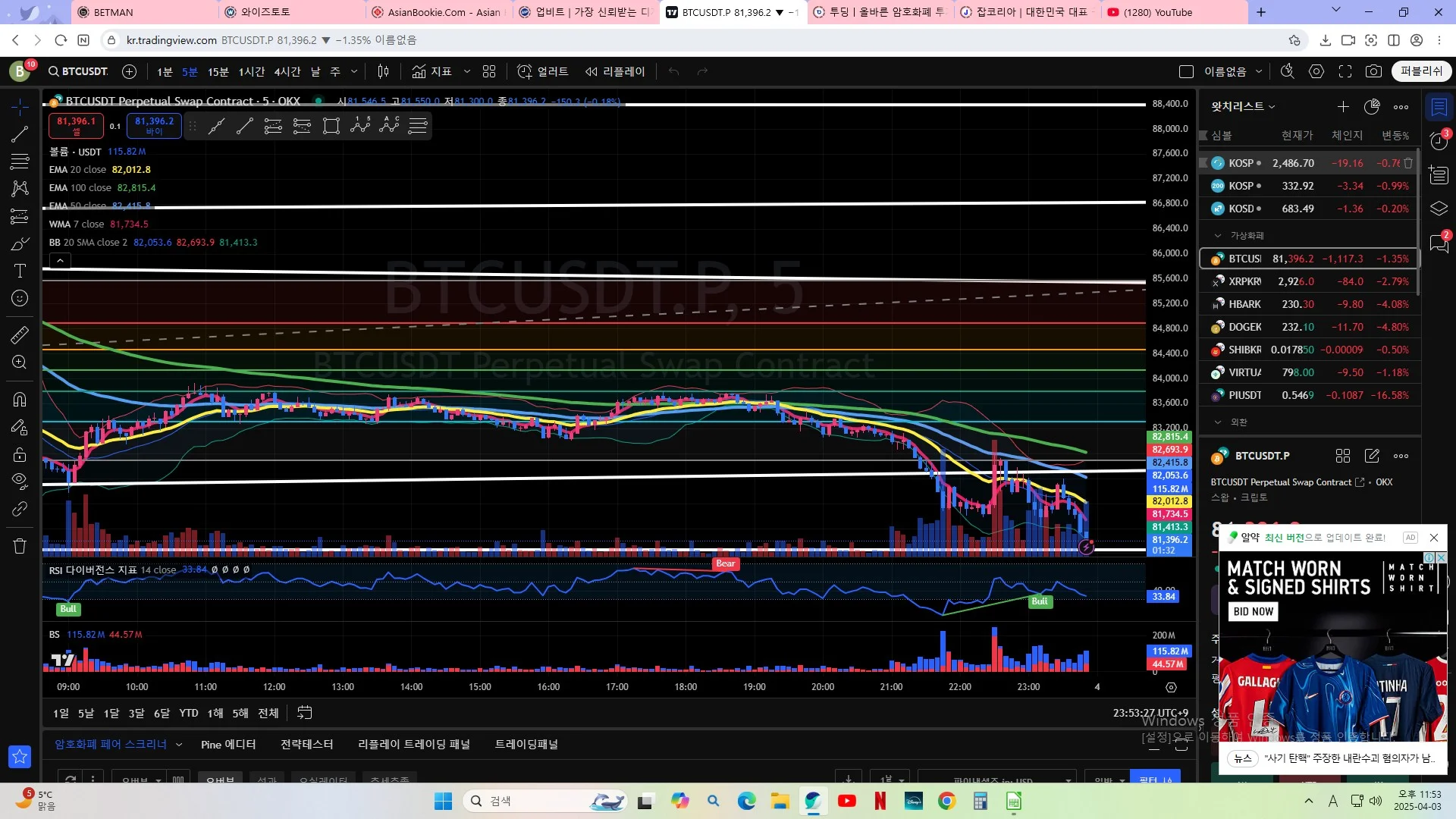Expand the timeframe interval dropdown arrow
Screen dimensions: 1456x819
coord(354,71)
